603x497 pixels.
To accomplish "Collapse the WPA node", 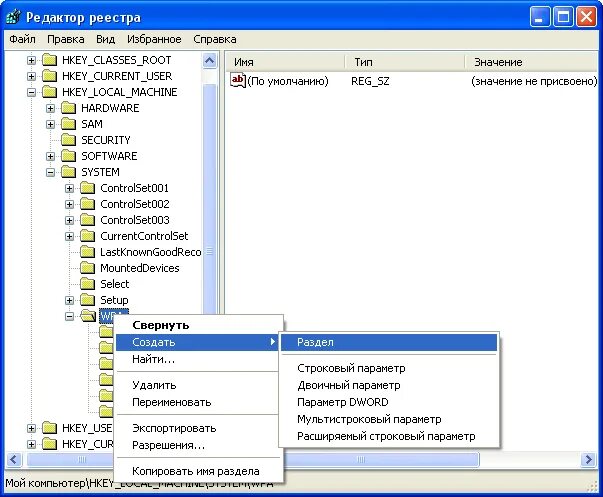I will point(69,316).
